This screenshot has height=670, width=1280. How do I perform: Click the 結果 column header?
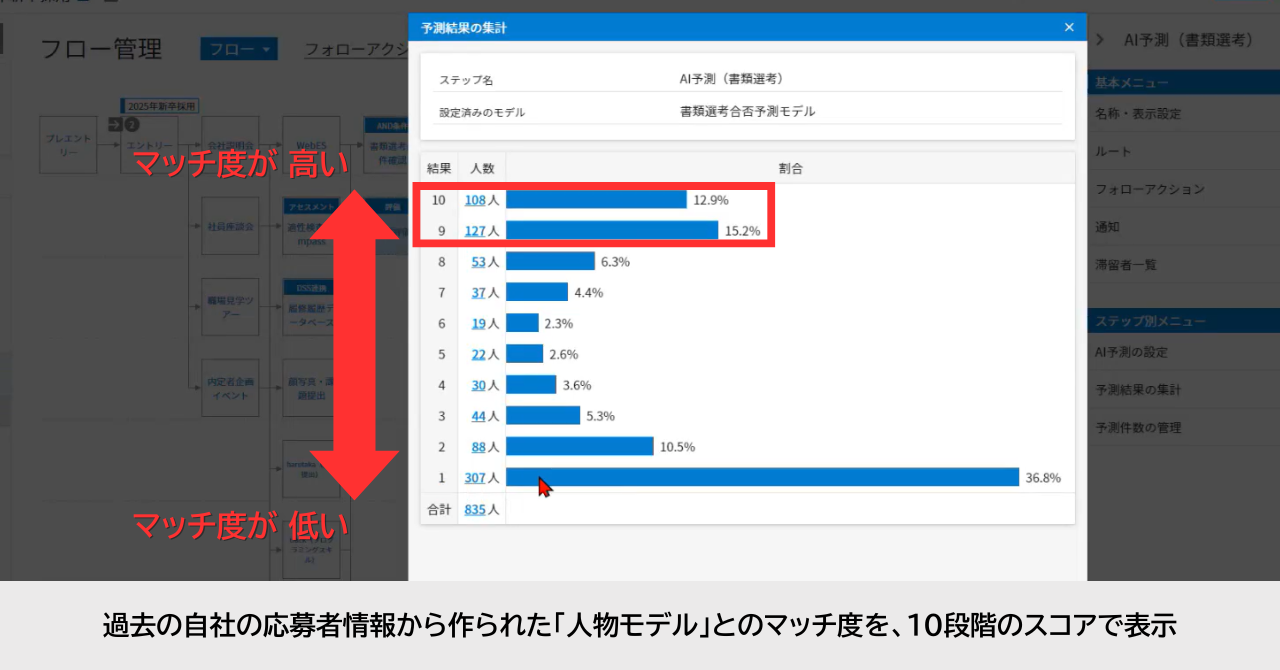click(x=439, y=169)
